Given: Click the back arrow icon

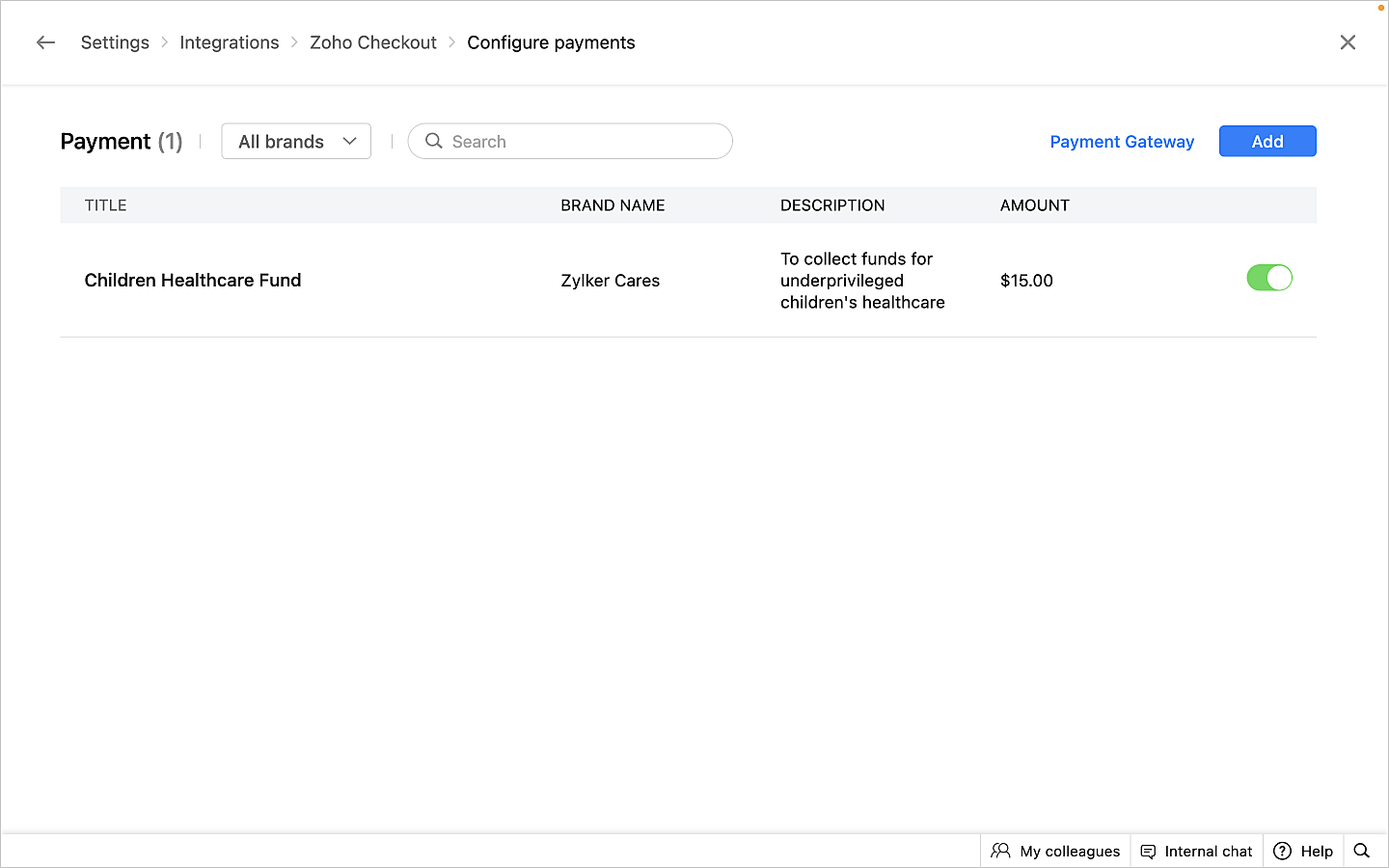Looking at the screenshot, I should (x=45, y=42).
